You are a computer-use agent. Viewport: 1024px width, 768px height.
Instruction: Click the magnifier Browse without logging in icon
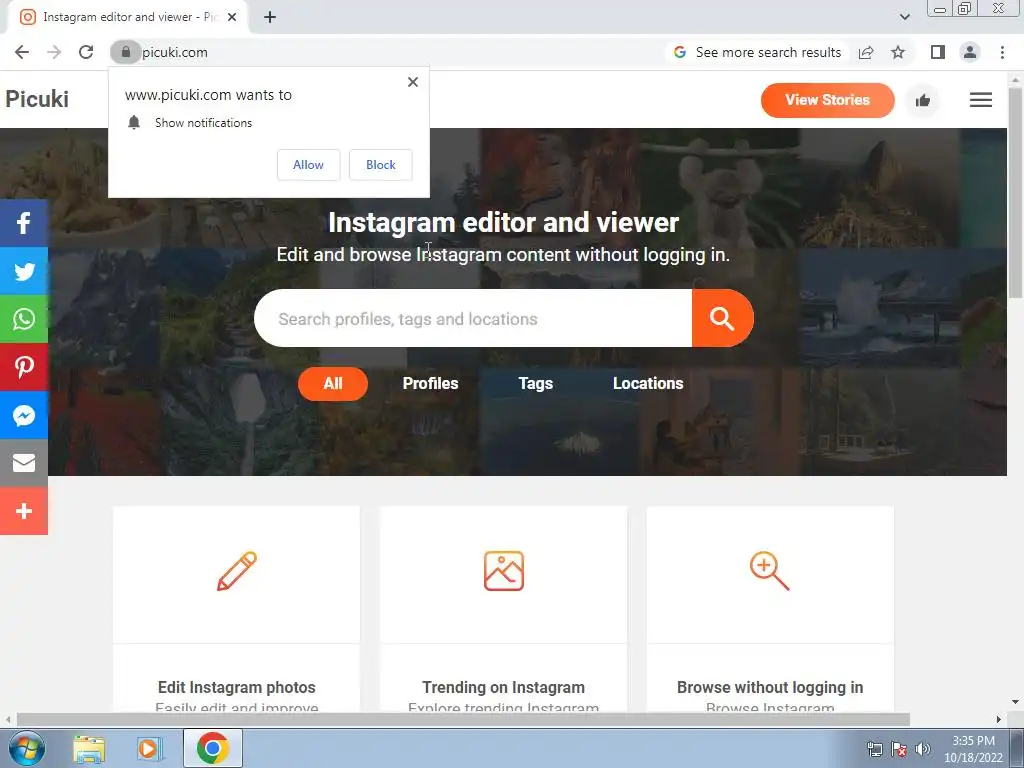coord(769,571)
